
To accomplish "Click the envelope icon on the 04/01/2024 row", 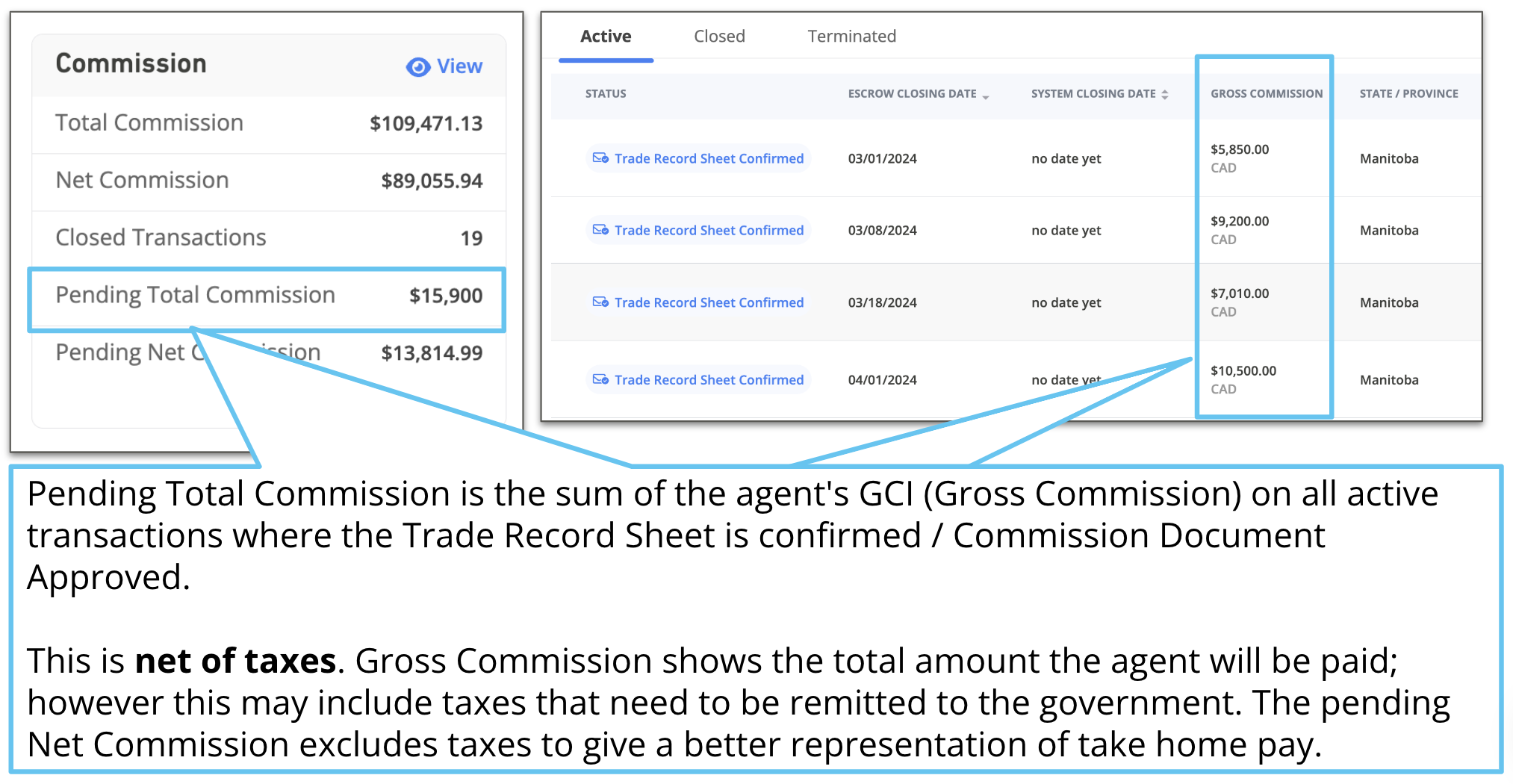I will (x=600, y=379).
